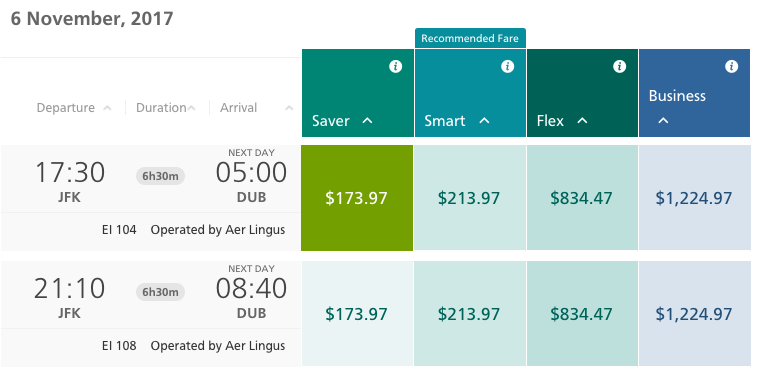
Task: Open info icon on Flex fare header
Action: point(619,66)
